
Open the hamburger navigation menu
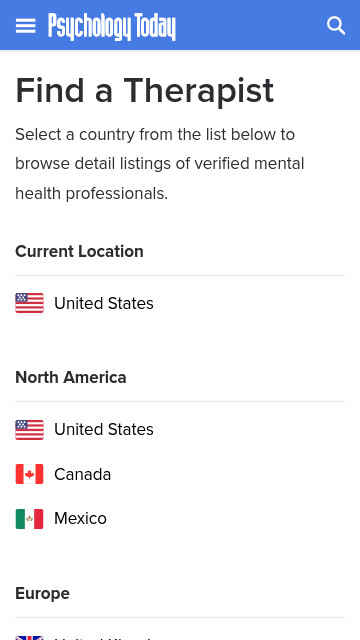(x=26, y=27)
